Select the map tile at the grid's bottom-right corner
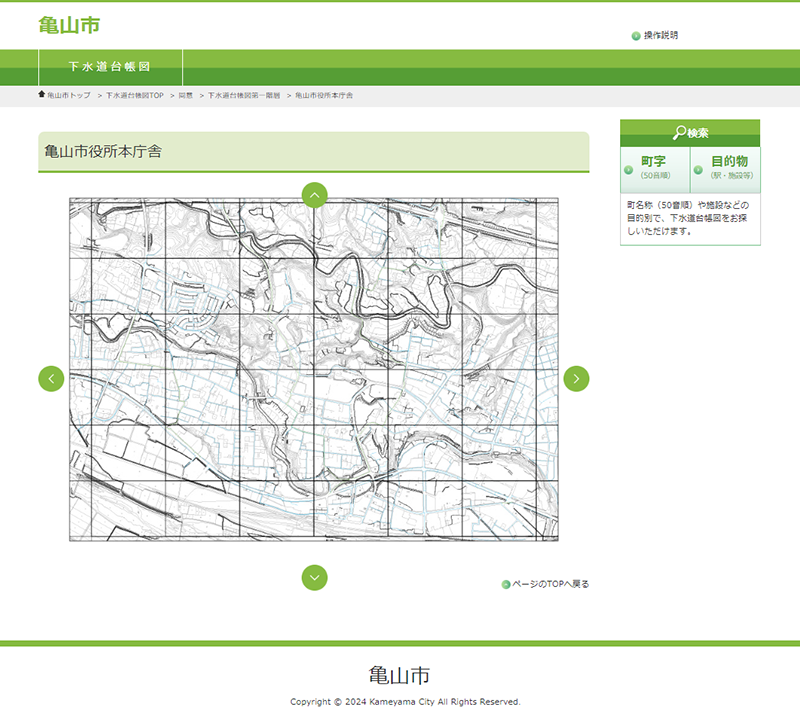 coord(547,510)
